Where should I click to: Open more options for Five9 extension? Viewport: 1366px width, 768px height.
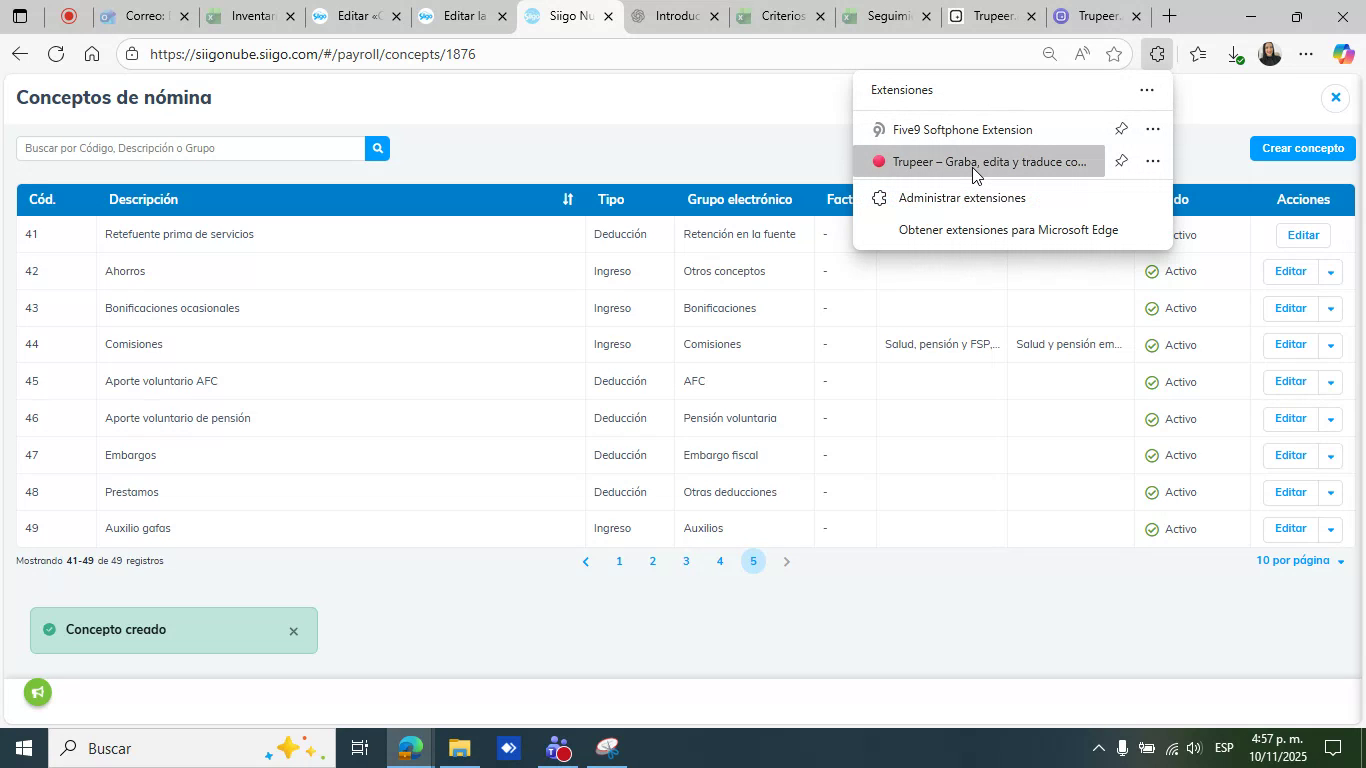point(1153,129)
